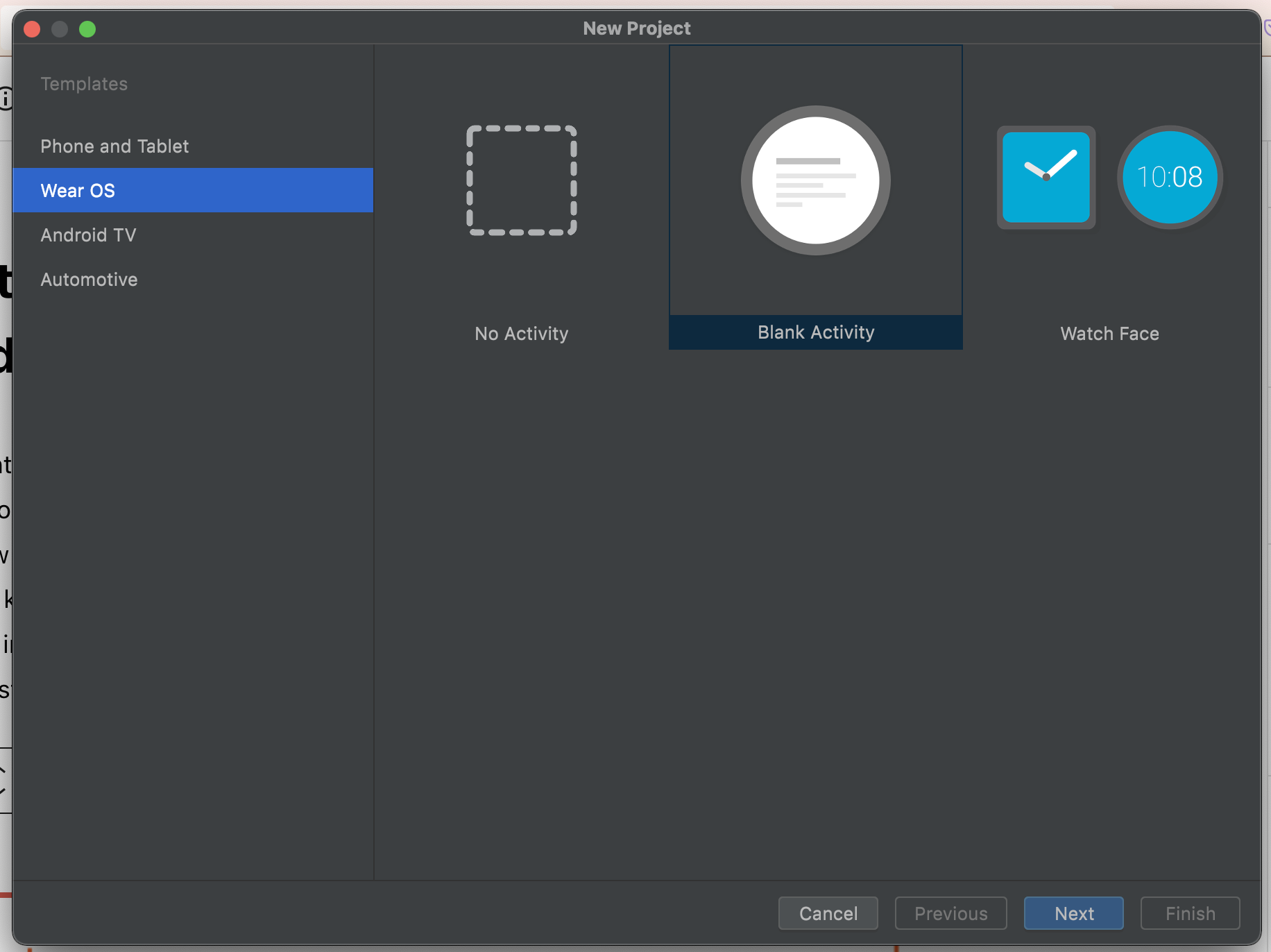Click the round 10:08 digital watch icon
Image resolution: width=1271 pixels, height=952 pixels.
1170,178
